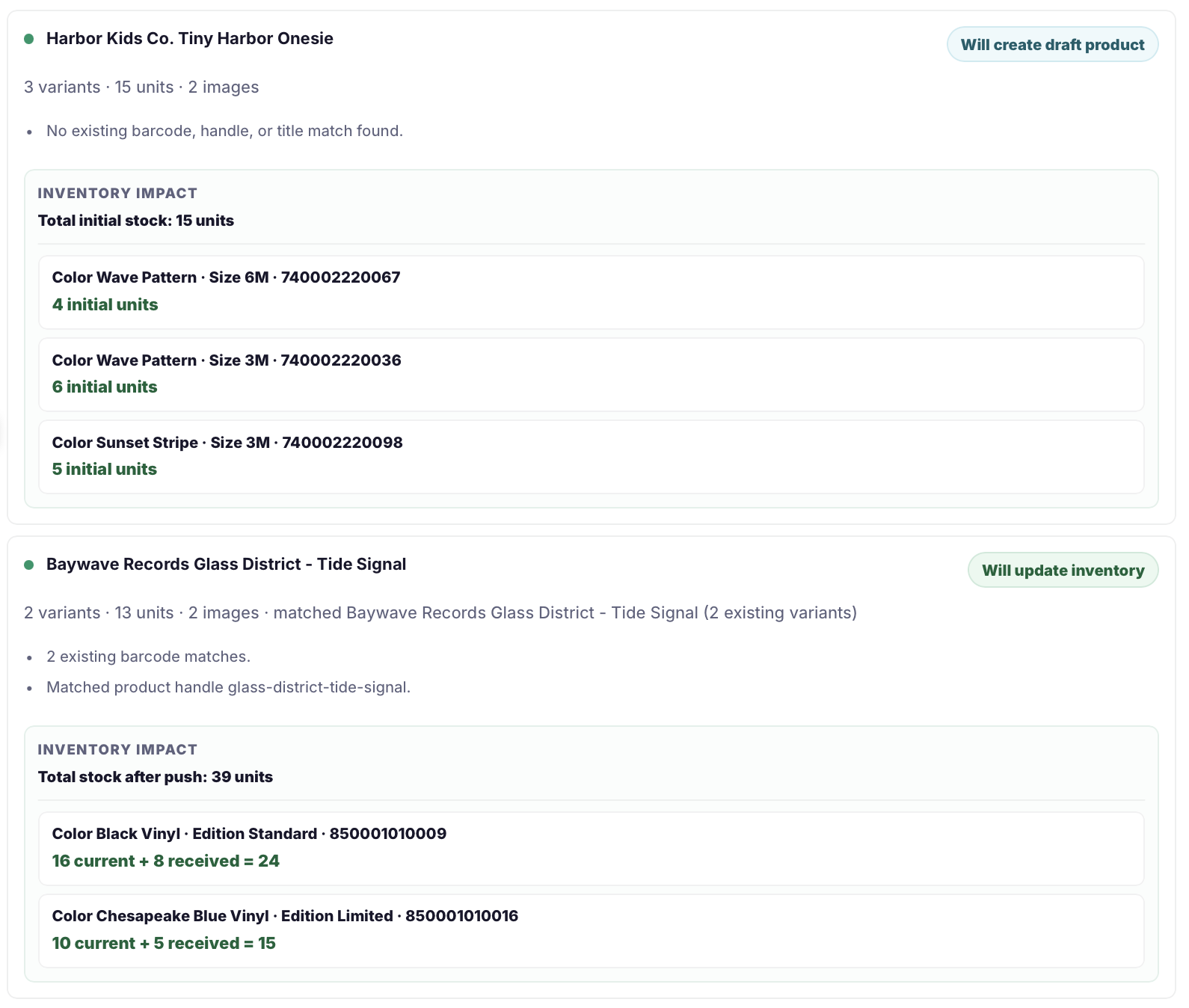The height and width of the screenshot is (1008, 1189).
Task: Click 'Total stock after push: 39 units'
Action: coord(156,777)
